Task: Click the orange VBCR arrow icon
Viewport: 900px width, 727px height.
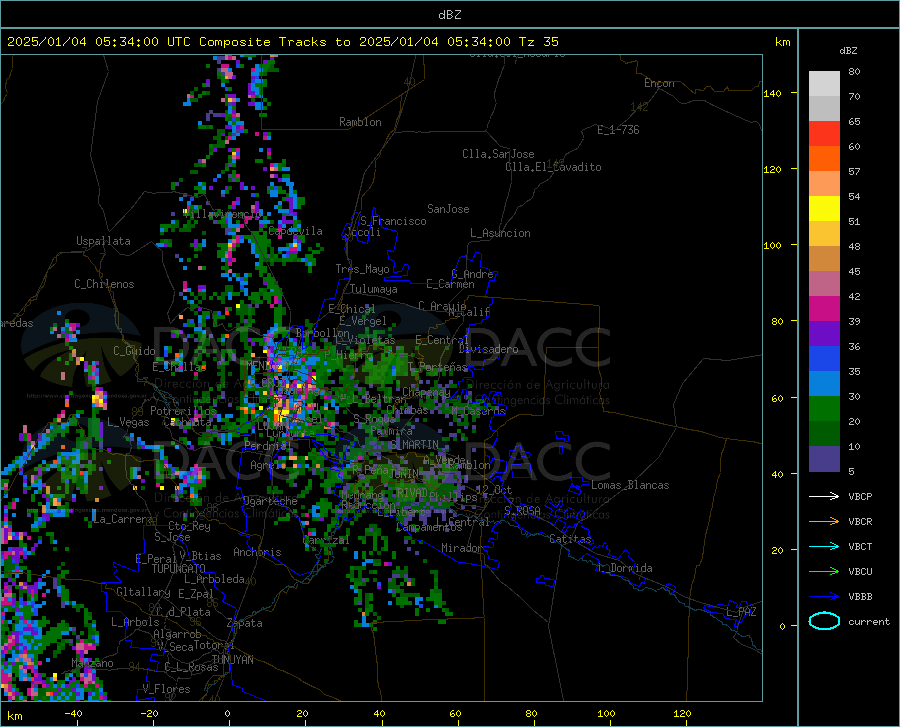Action: (824, 522)
